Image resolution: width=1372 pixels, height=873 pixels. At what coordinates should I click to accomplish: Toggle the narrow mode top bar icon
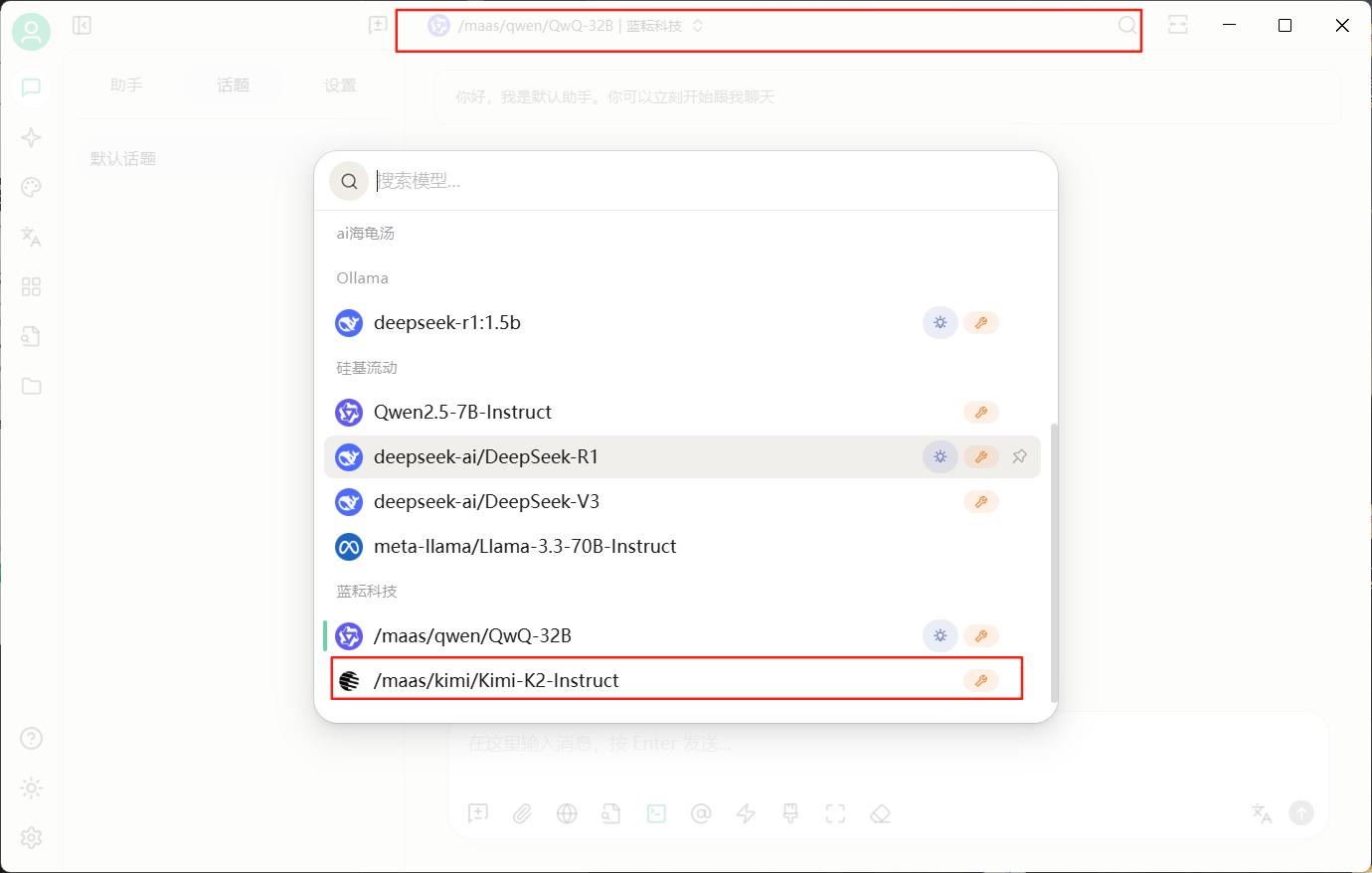[1178, 25]
